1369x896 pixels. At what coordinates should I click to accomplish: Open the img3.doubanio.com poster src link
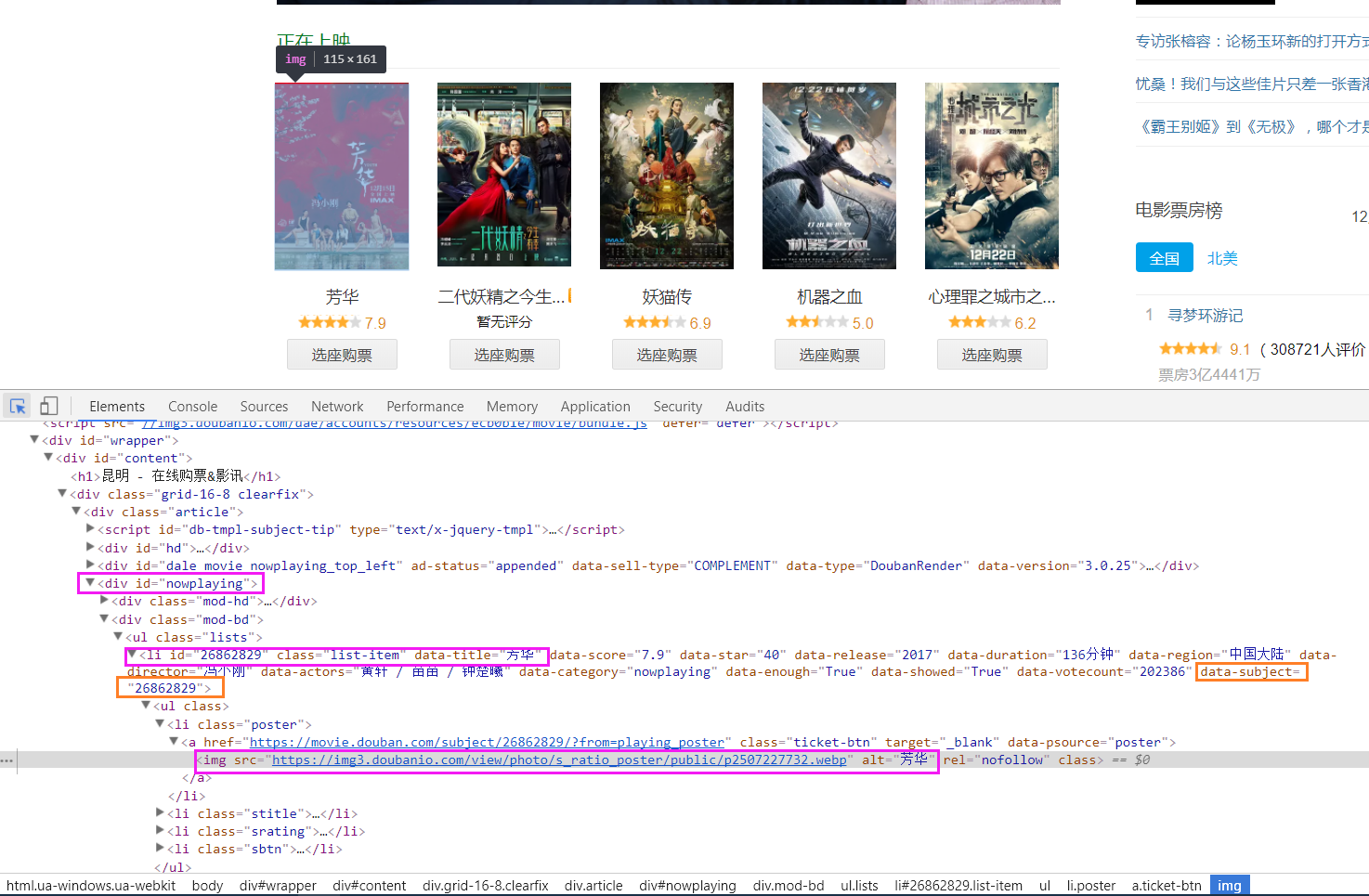pyautogui.click(x=559, y=760)
